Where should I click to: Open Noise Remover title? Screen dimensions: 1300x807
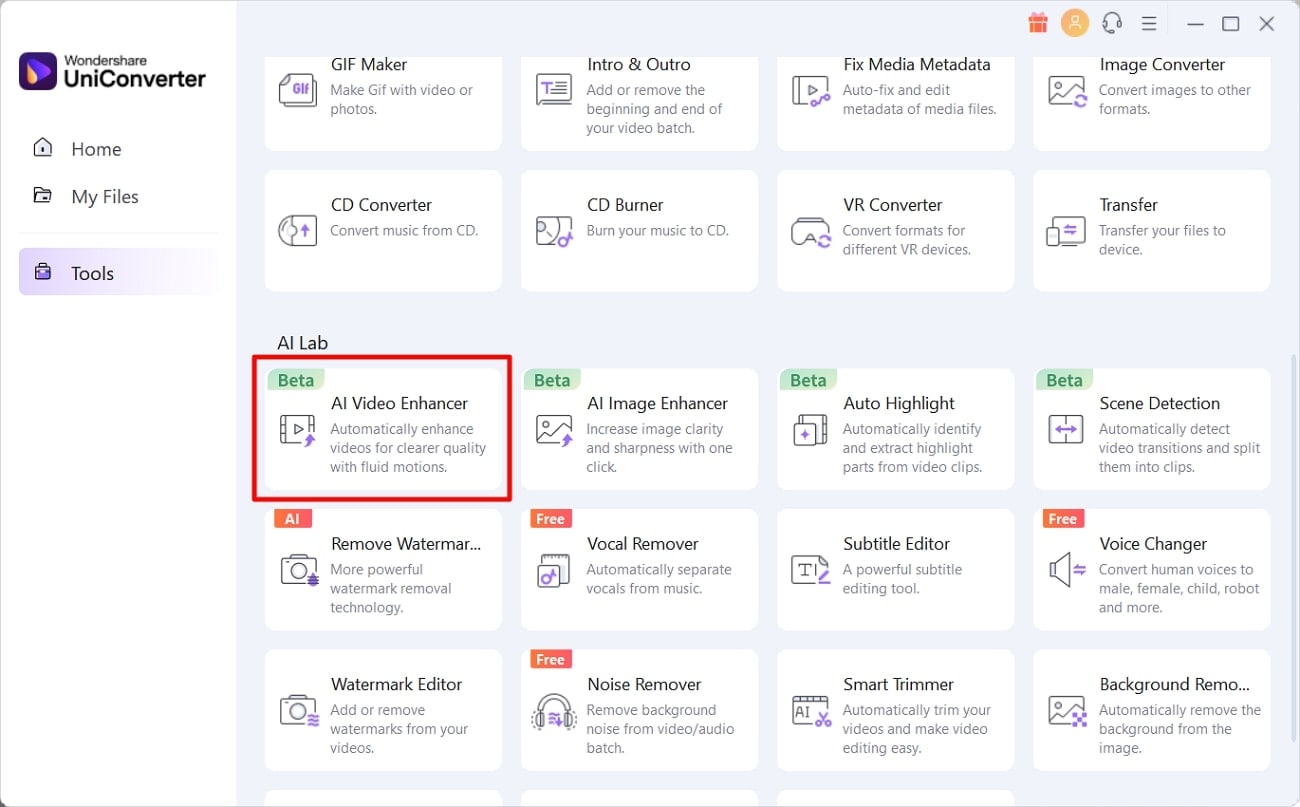(x=644, y=684)
